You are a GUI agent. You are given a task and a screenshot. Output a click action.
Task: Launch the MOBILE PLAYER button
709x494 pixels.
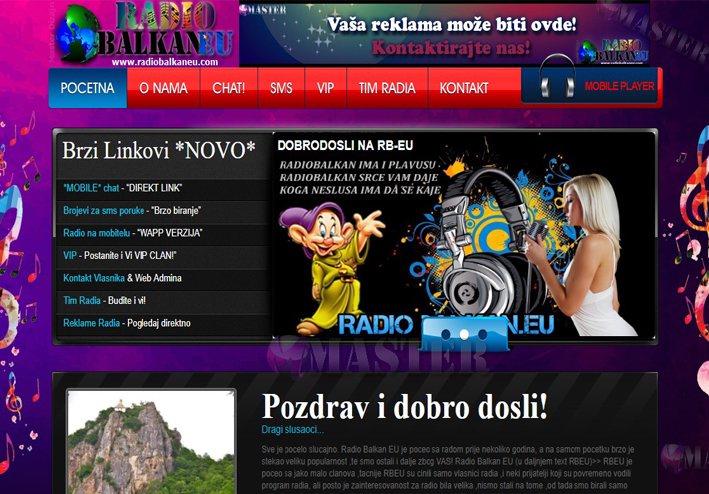point(619,87)
